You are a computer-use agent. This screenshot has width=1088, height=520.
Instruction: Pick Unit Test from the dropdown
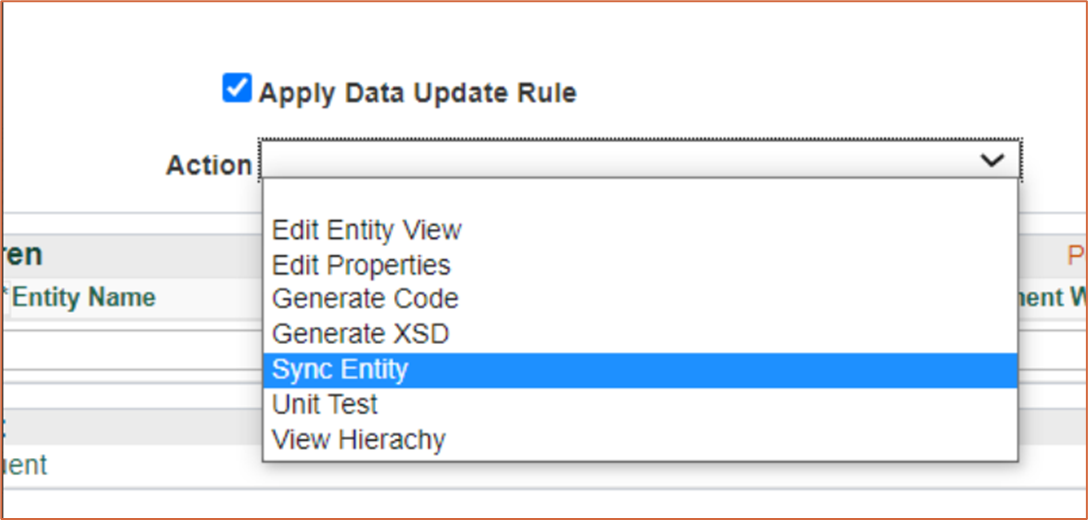tap(325, 404)
